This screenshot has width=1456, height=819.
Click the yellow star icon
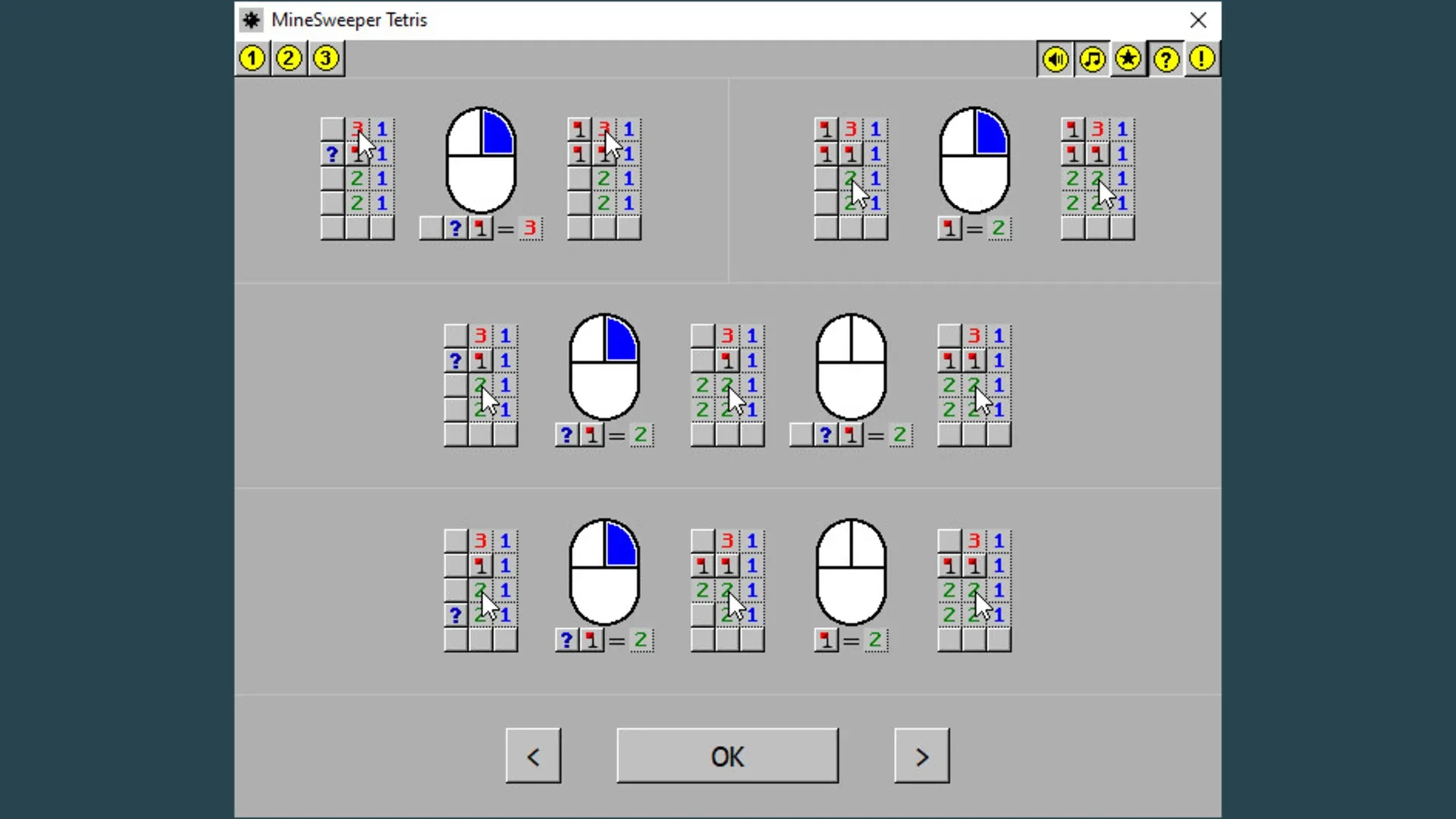pyautogui.click(x=1128, y=59)
